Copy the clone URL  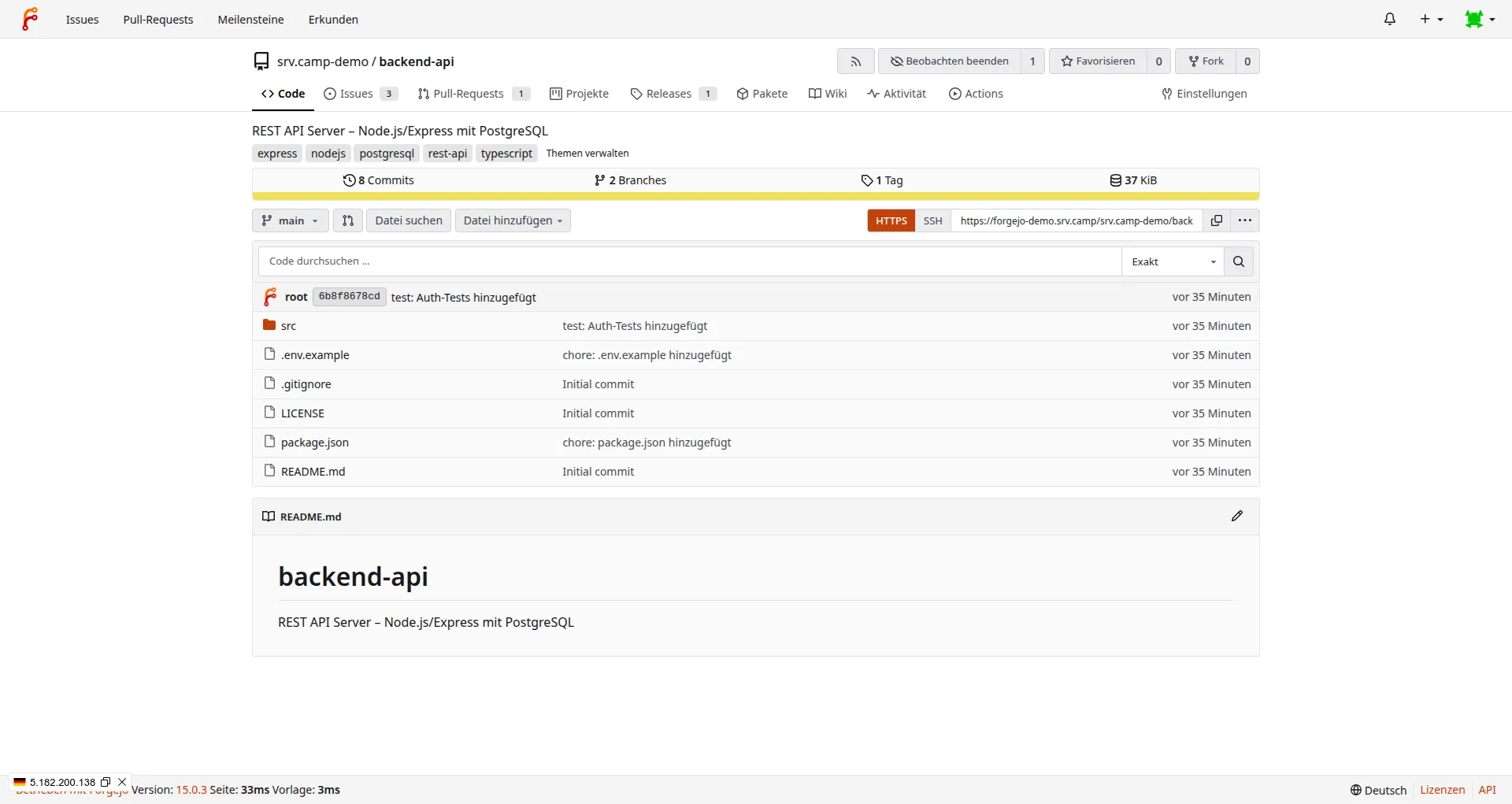coord(1217,220)
